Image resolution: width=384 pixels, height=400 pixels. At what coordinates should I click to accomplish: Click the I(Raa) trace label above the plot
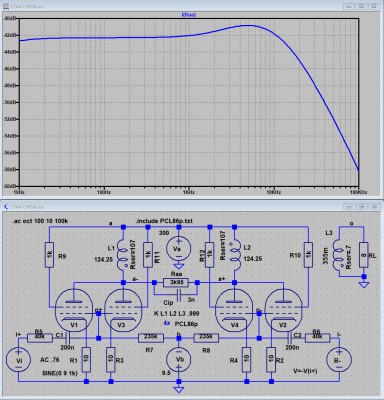pyautogui.click(x=189, y=15)
